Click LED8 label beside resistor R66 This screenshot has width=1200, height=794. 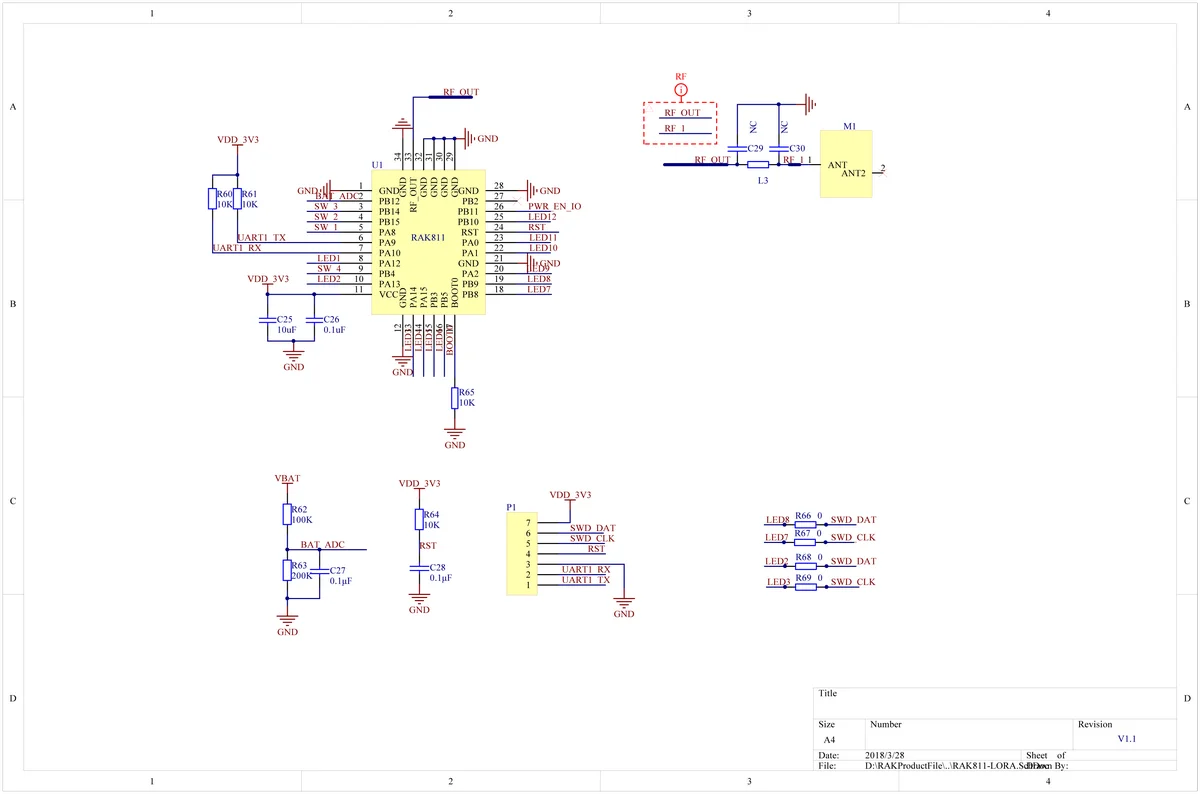777,520
